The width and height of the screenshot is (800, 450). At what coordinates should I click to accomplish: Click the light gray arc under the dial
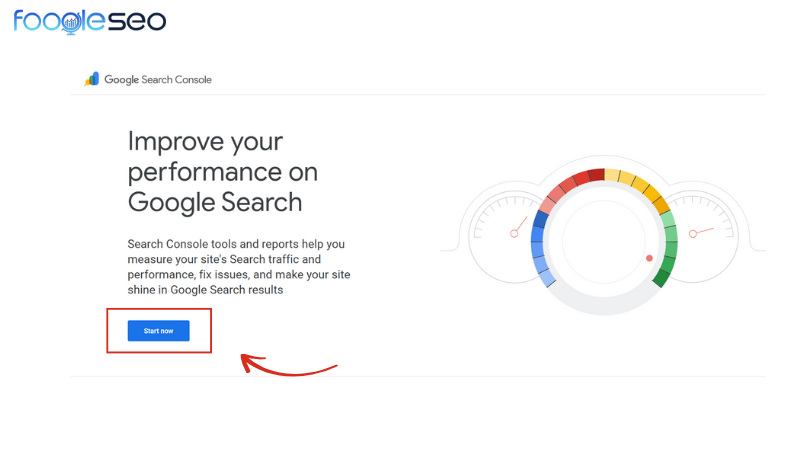click(x=603, y=307)
